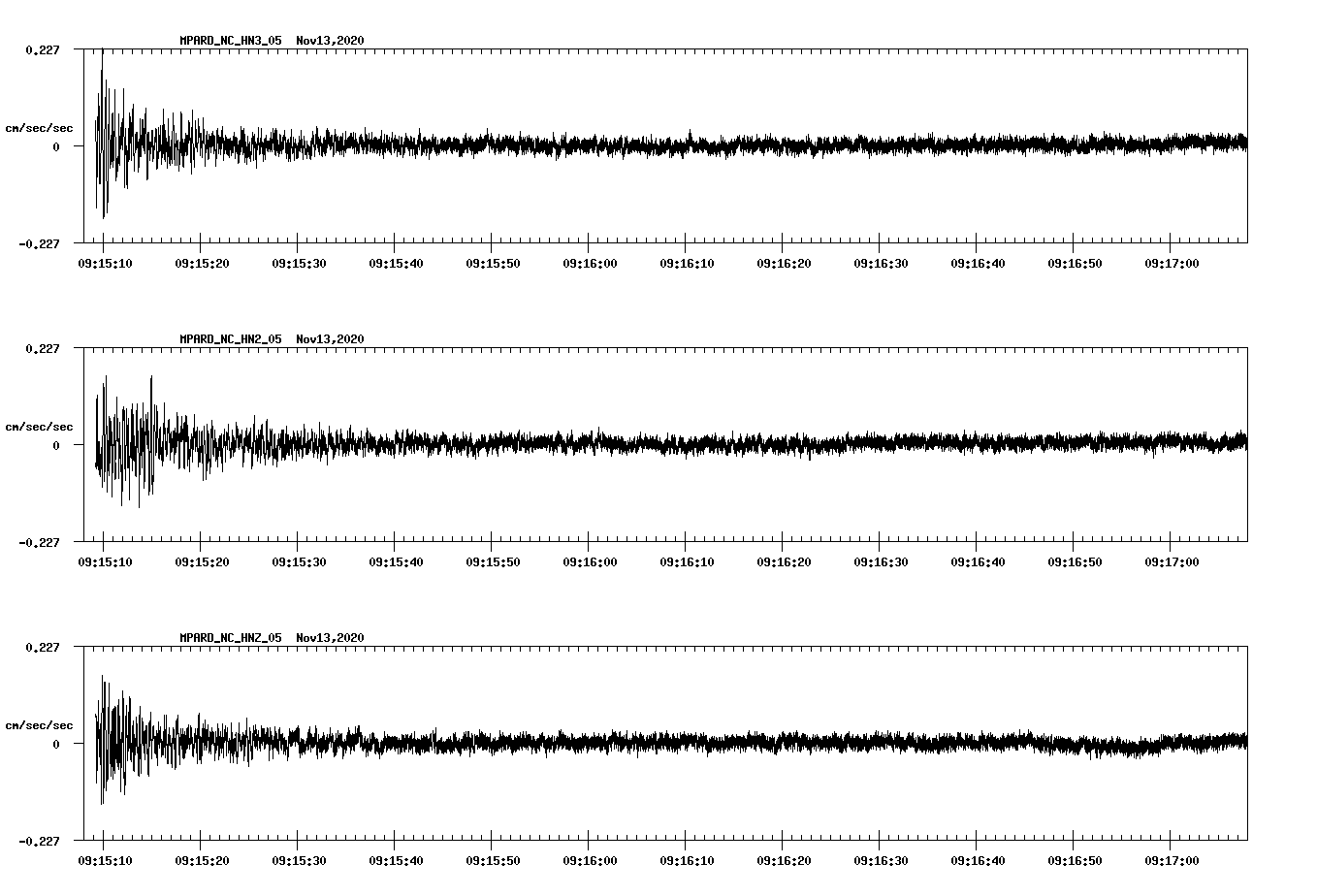Click the Nov13,2020 date on the middle plot
The height and width of the screenshot is (896, 1317).
tap(330, 339)
